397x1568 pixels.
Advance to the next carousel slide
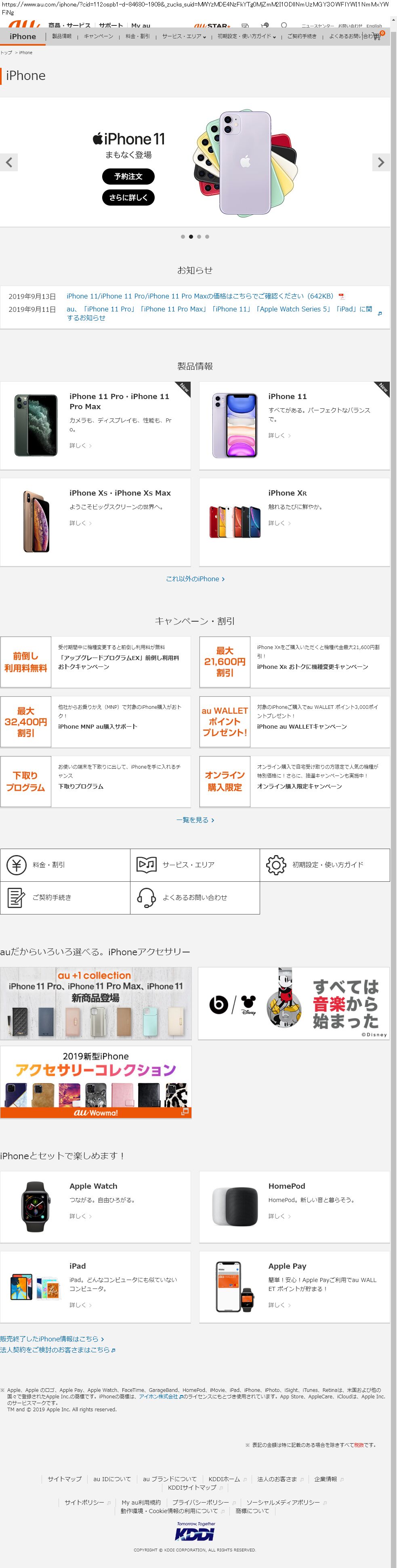pyautogui.click(x=380, y=162)
